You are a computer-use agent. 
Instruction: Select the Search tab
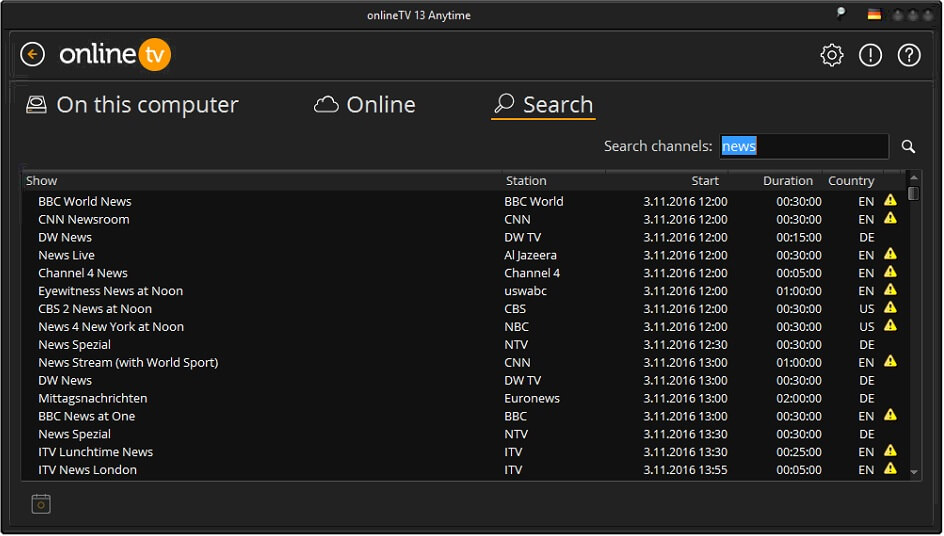[x=543, y=105]
